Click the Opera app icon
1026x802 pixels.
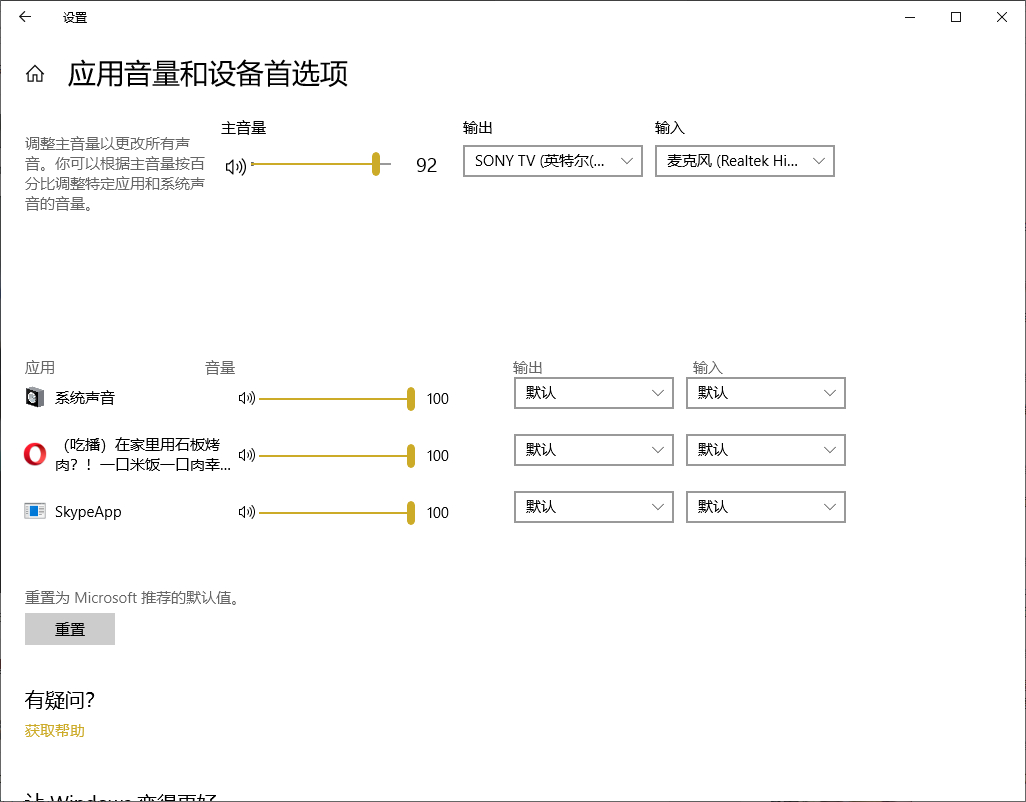coord(35,454)
